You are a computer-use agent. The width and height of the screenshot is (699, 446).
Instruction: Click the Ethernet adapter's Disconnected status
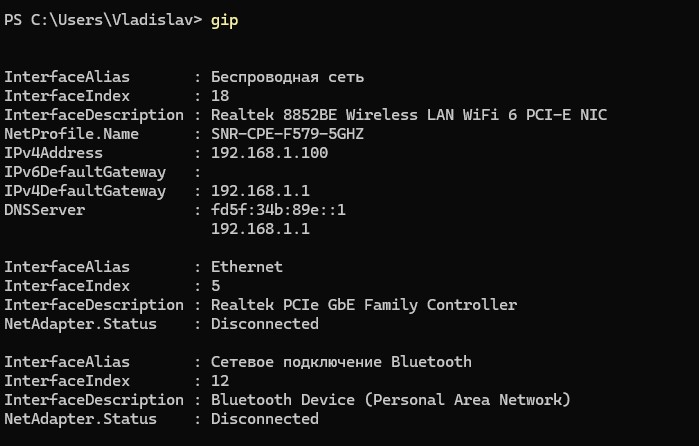(x=265, y=324)
